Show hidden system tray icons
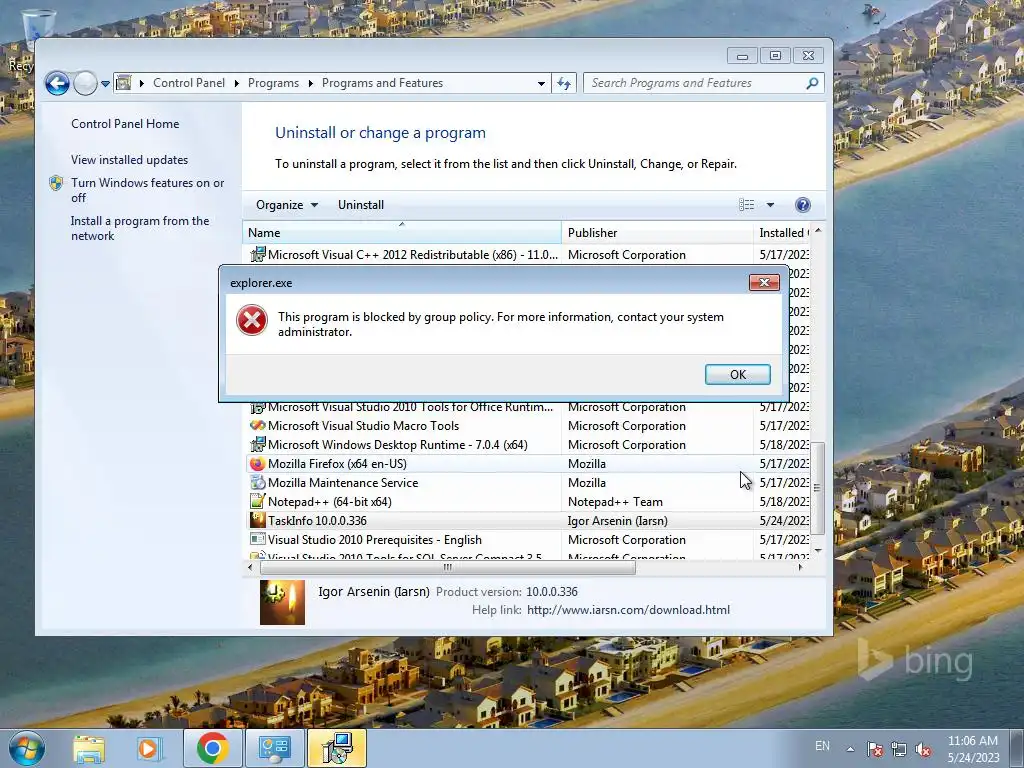Image resolution: width=1024 pixels, height=768 pixels. (x=850, y=749)
